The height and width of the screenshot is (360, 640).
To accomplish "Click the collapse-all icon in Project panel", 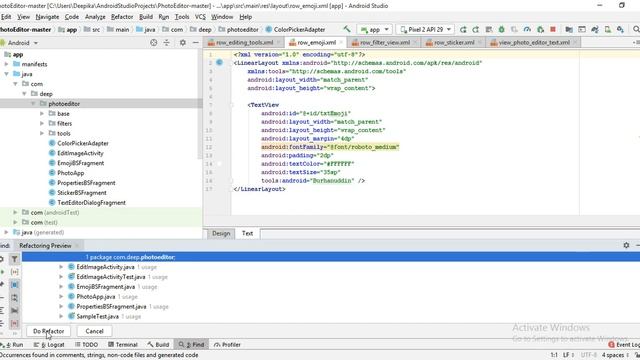I will click(x=167, y=42).
